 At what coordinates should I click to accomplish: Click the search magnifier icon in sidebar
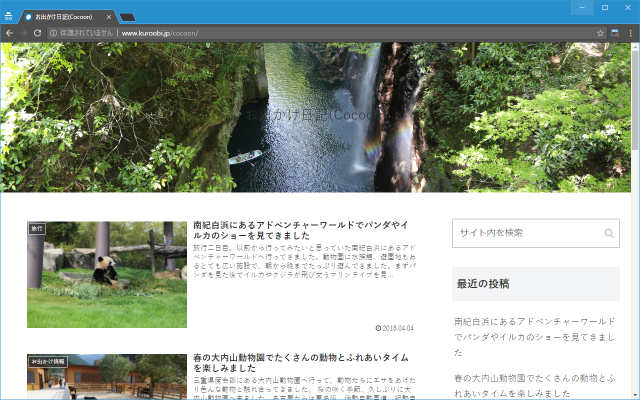point(609,233)
